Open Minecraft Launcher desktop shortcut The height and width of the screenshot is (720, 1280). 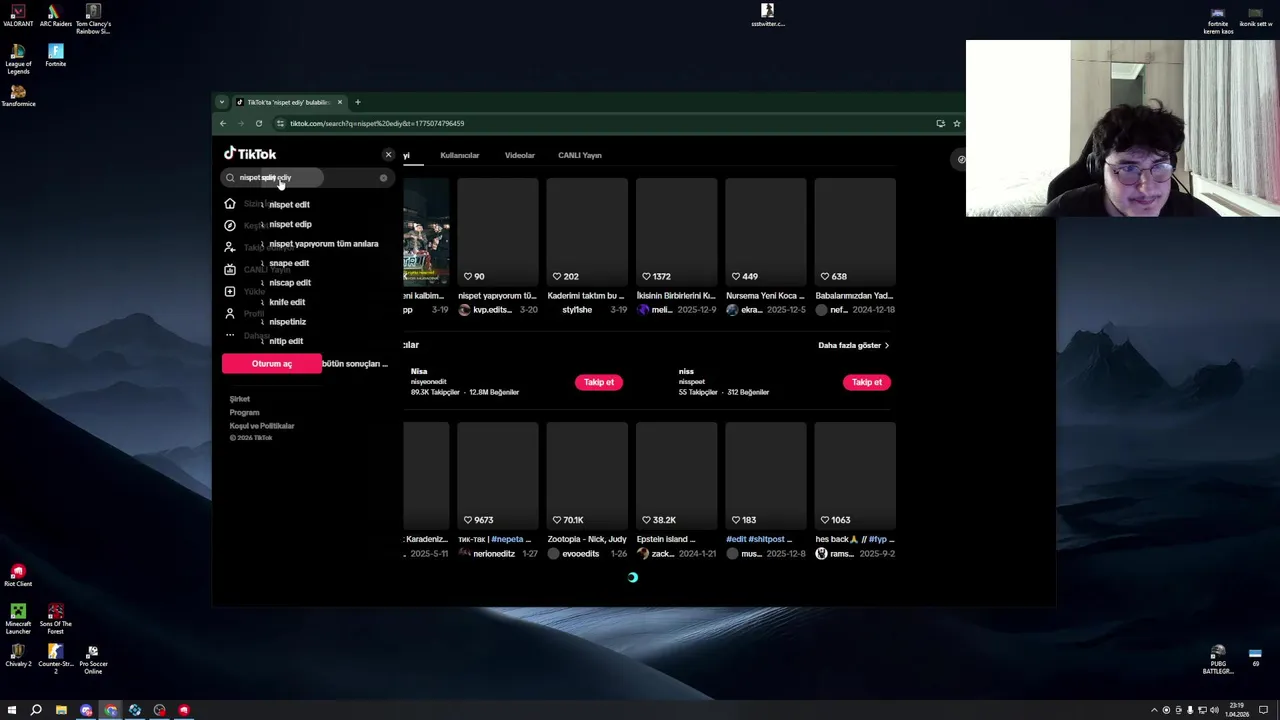[18, 619]
